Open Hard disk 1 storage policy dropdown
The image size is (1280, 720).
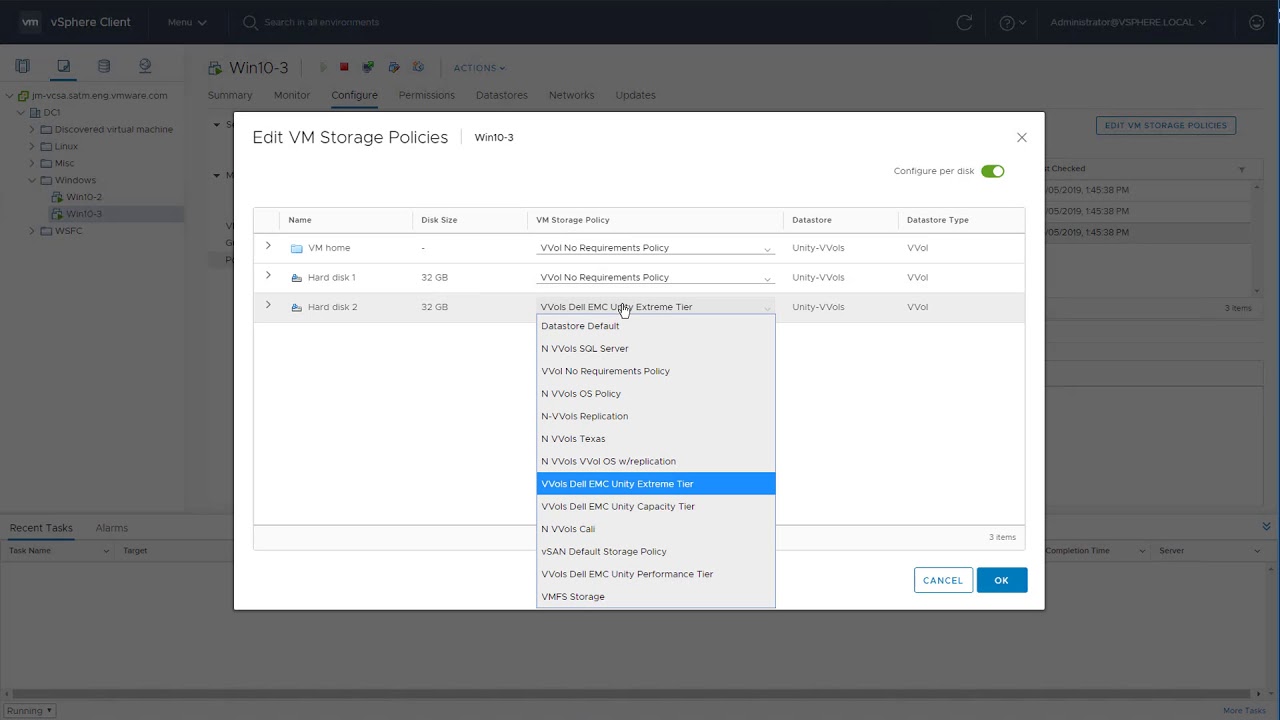pos(655,278)
